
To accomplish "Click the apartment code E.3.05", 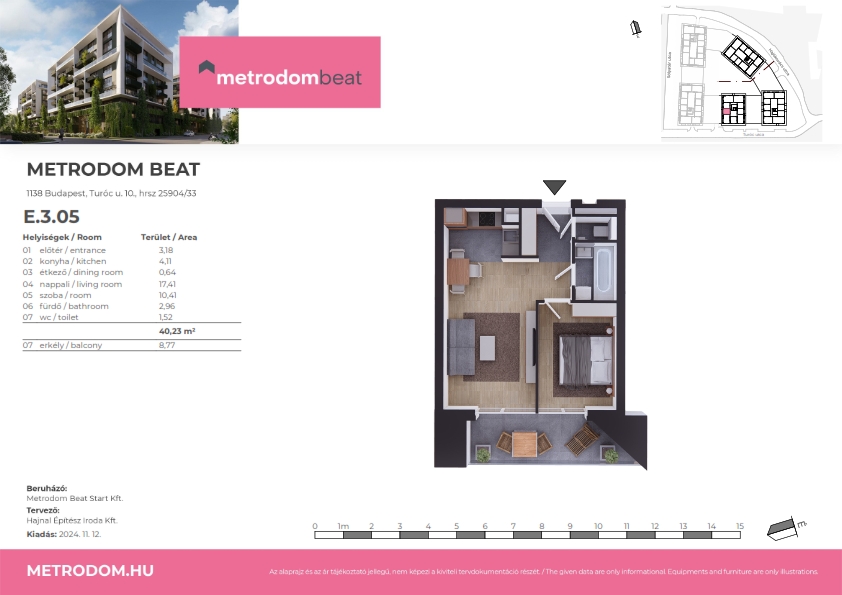I will tap(52, 216).
